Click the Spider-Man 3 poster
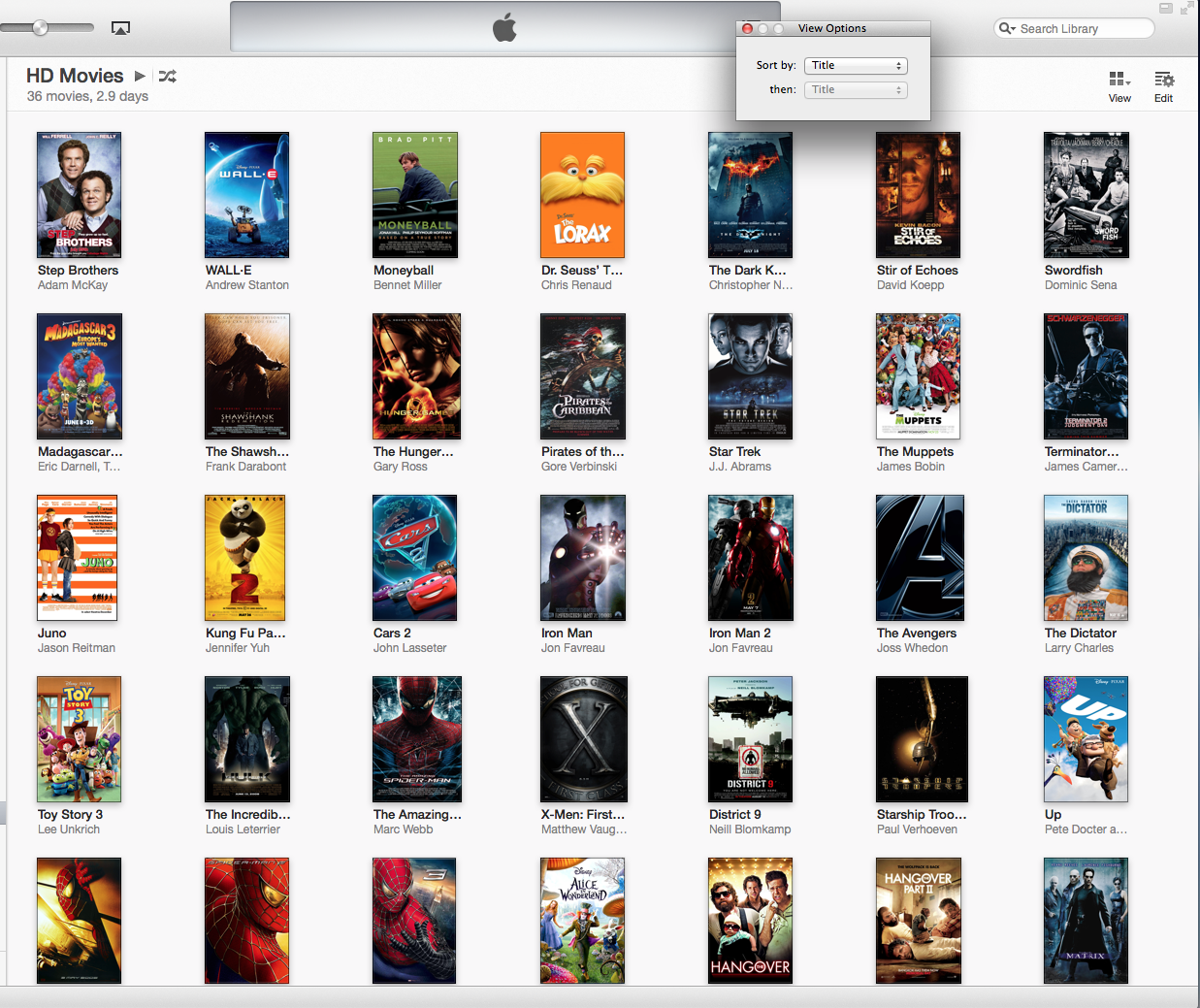This screenshot has height=1008, width=1200. [x=414, y=921]
